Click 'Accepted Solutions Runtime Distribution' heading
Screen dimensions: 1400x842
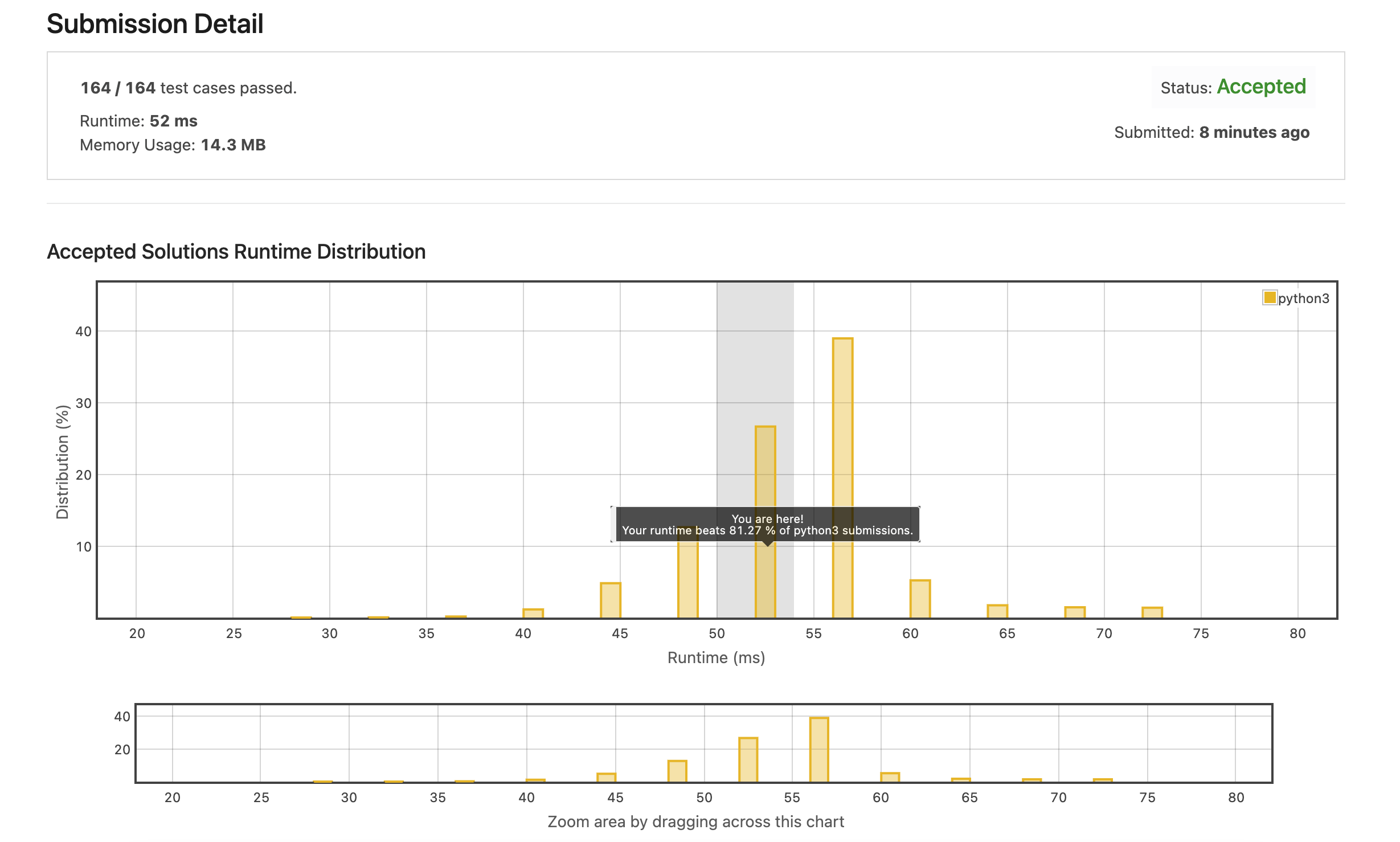[236, 251]
